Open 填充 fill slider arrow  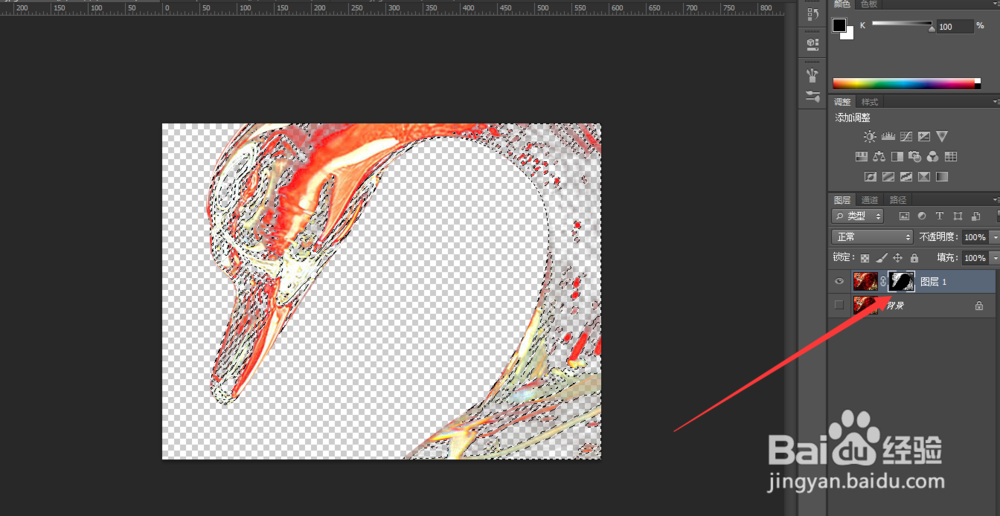pyautogui.click(x=995, y=258)
